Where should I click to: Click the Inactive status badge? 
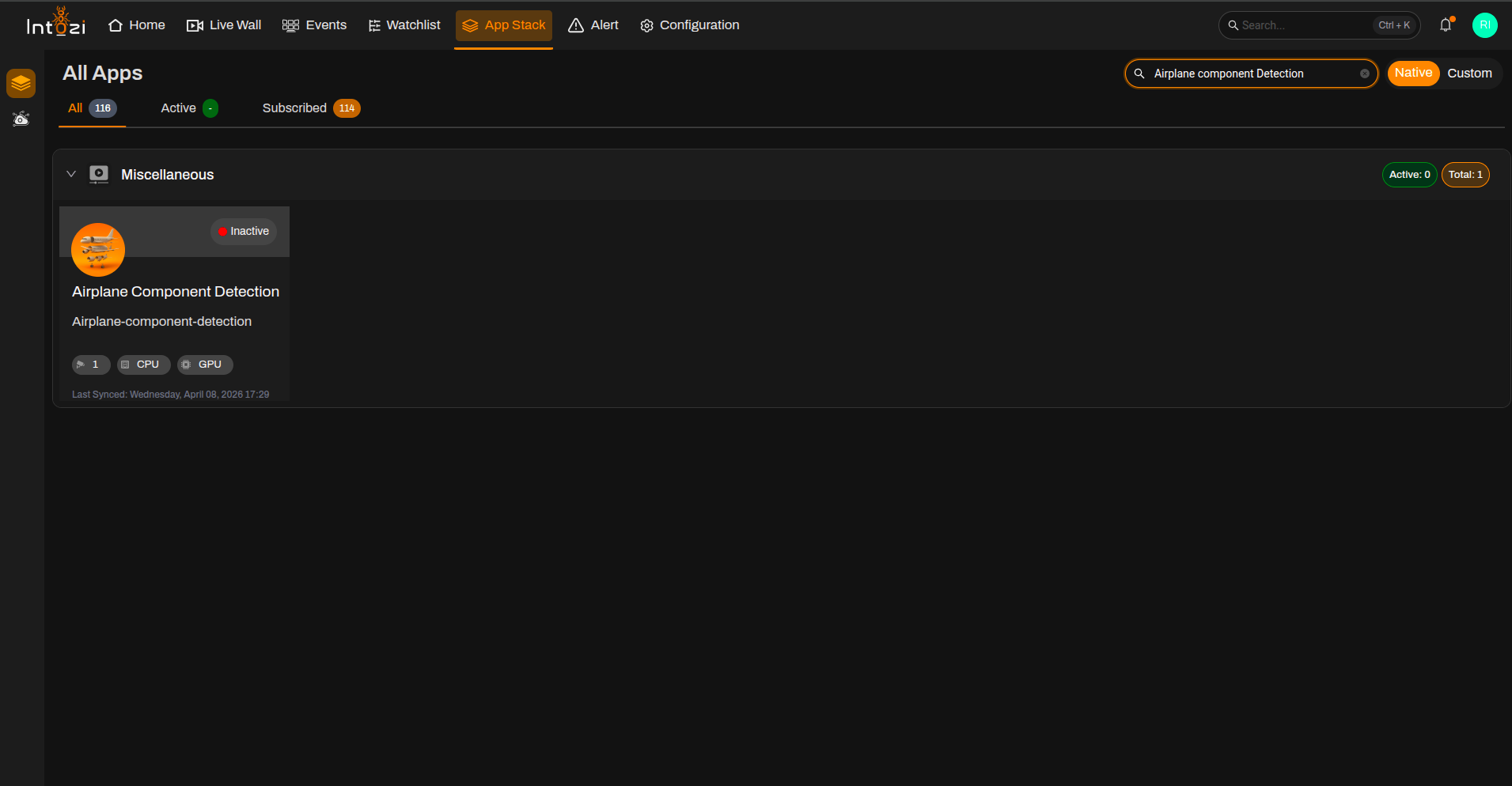click(244, 232)
